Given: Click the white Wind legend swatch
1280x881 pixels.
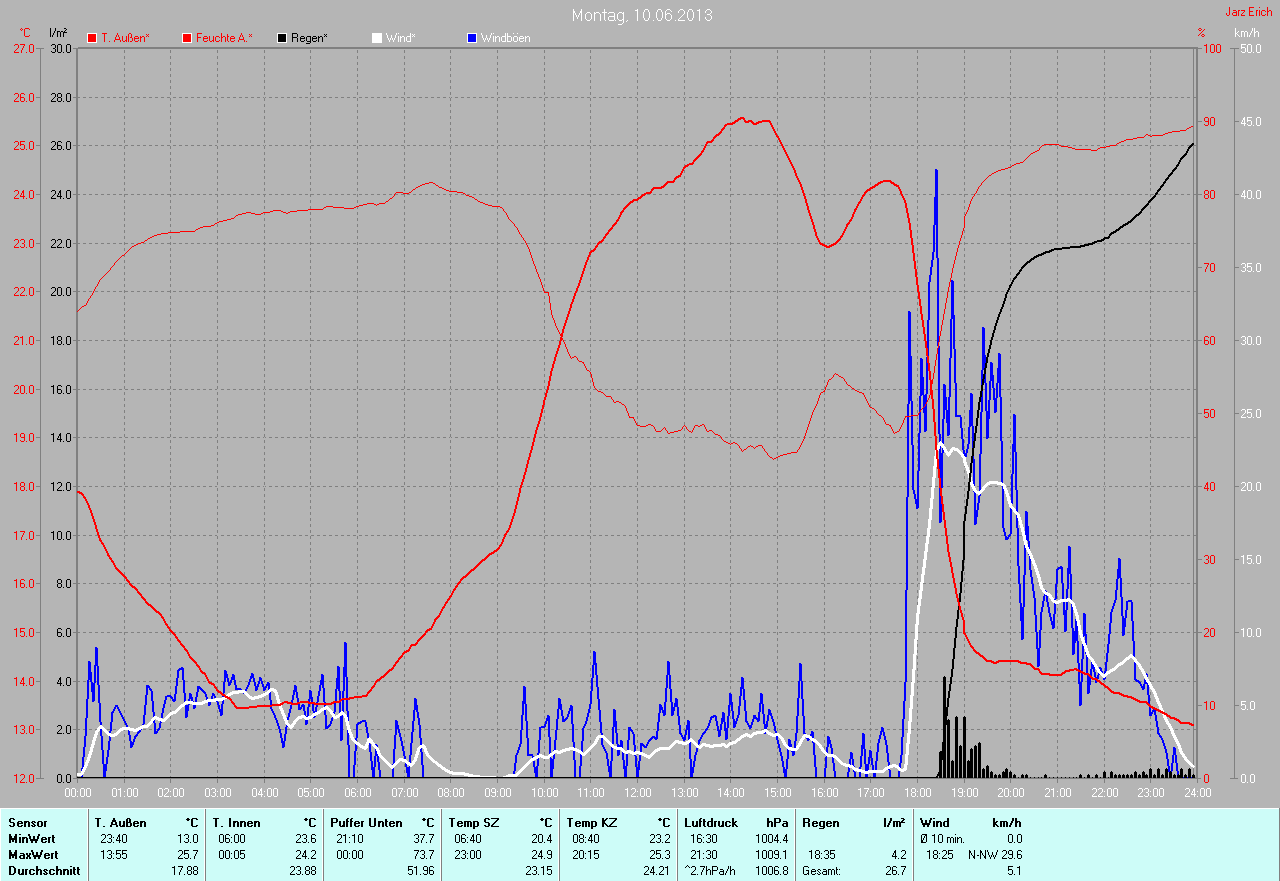Looking at the screenshot, I should [x=377, y=38].
